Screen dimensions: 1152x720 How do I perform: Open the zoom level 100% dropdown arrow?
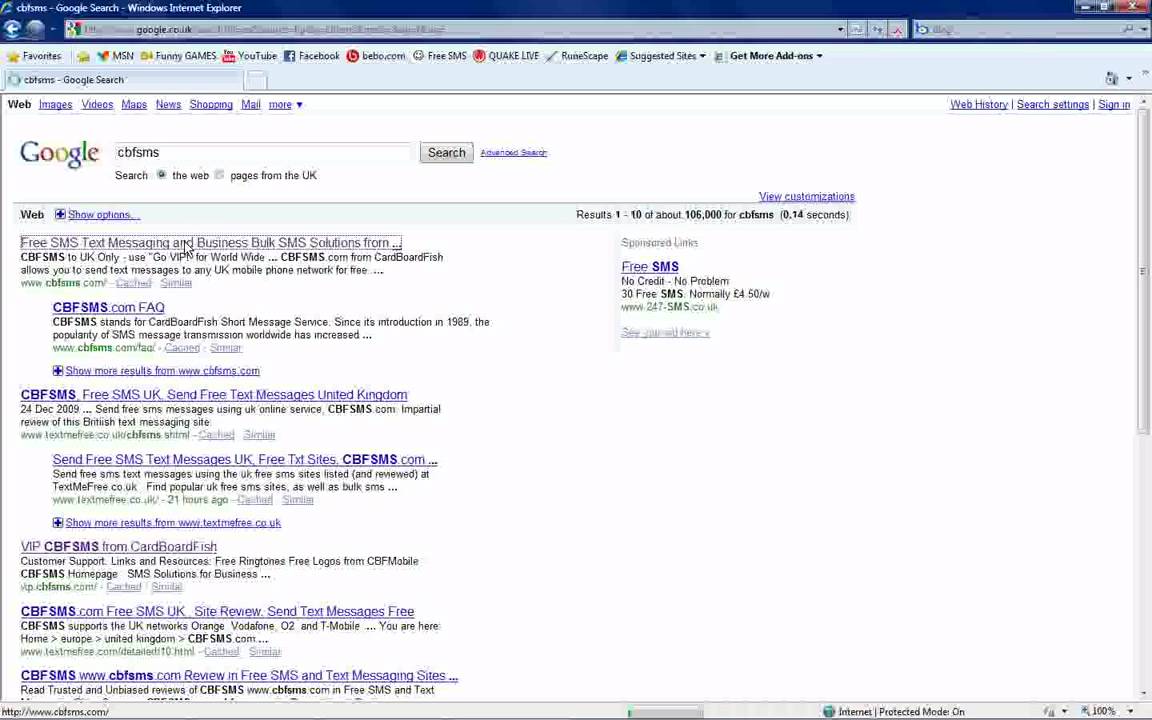point(1131,711)
